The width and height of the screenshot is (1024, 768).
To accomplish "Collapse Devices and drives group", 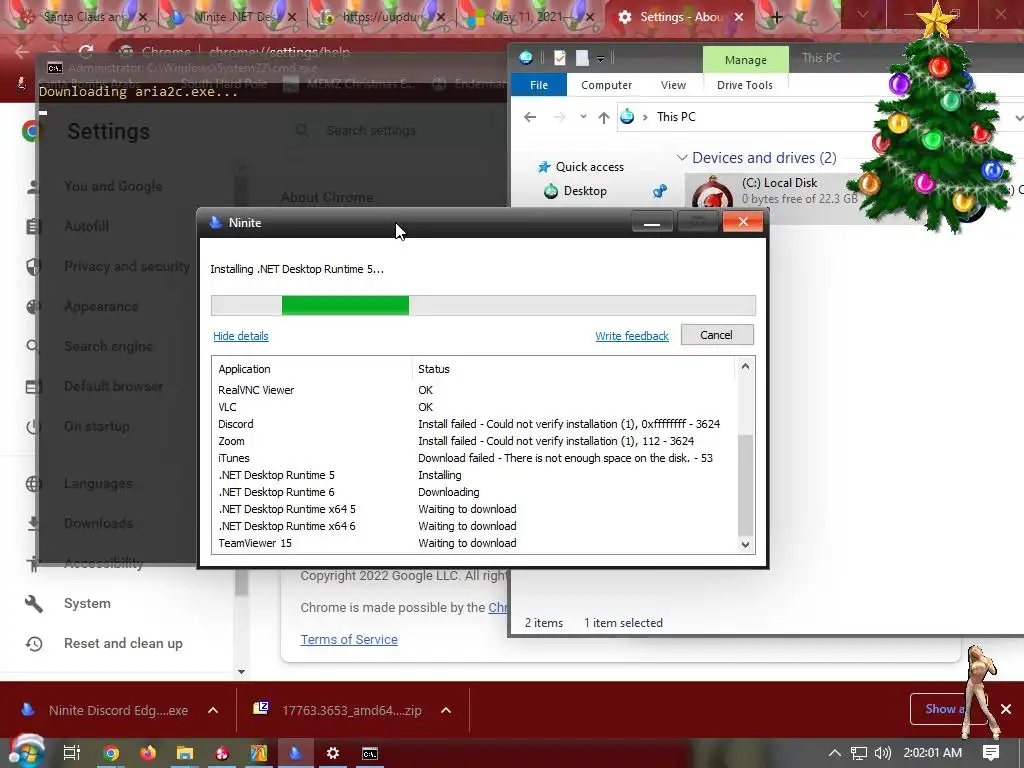I will (682, 158).
